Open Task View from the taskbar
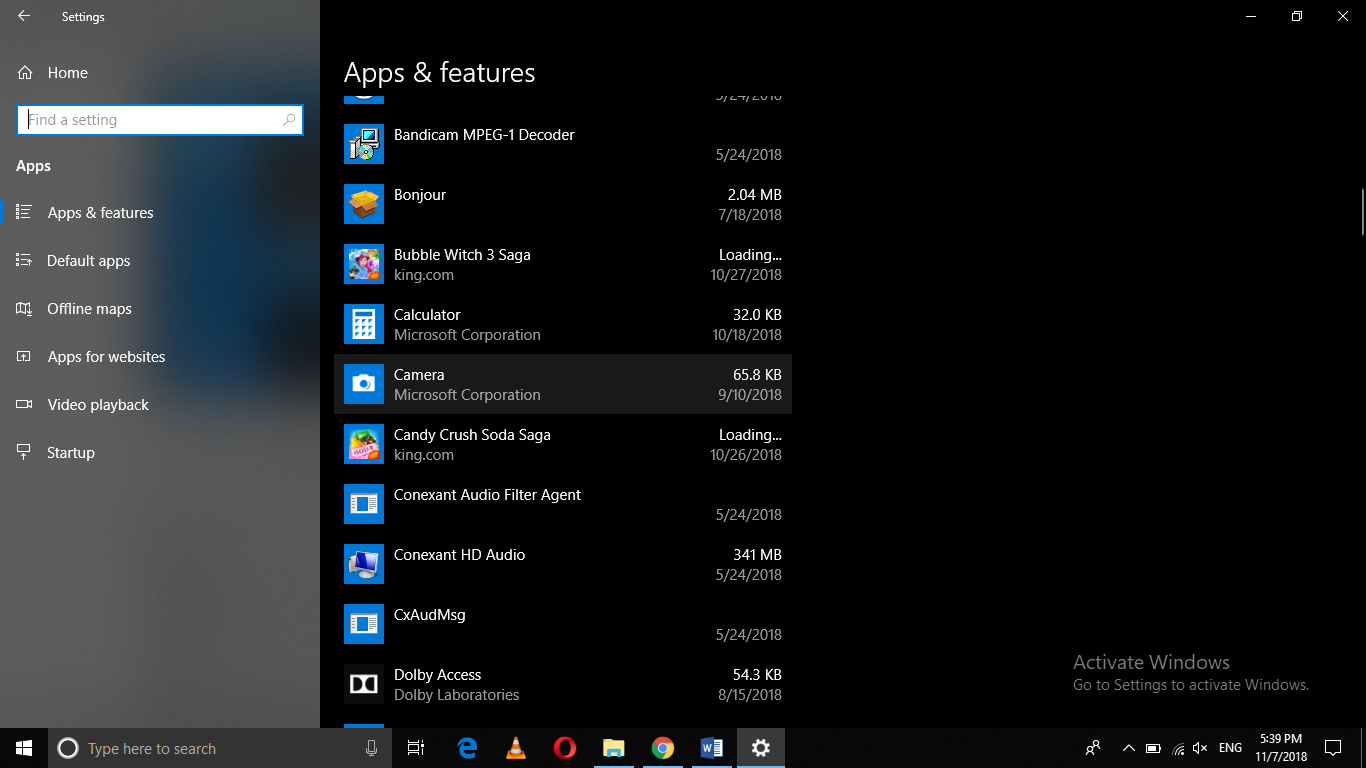The width and height of the screenshot is (1366, 768). [x=416, y=748]
